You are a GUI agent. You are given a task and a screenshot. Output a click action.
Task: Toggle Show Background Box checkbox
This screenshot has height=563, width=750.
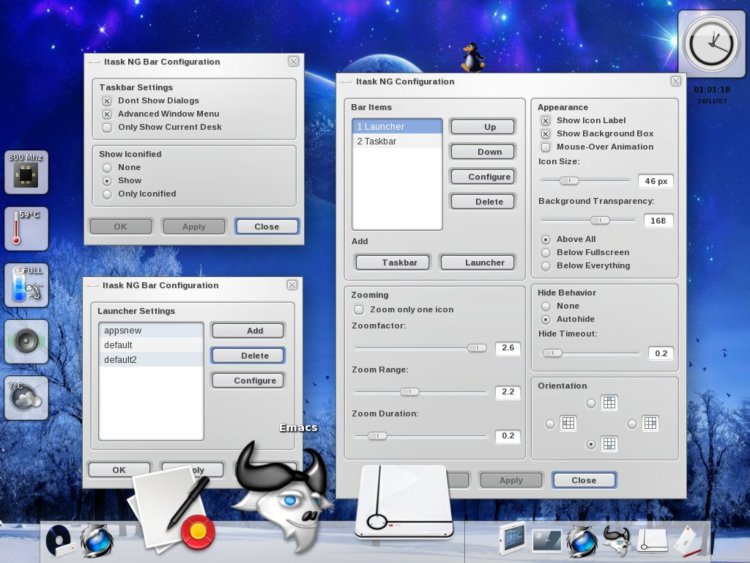click(x=545, y=134)
